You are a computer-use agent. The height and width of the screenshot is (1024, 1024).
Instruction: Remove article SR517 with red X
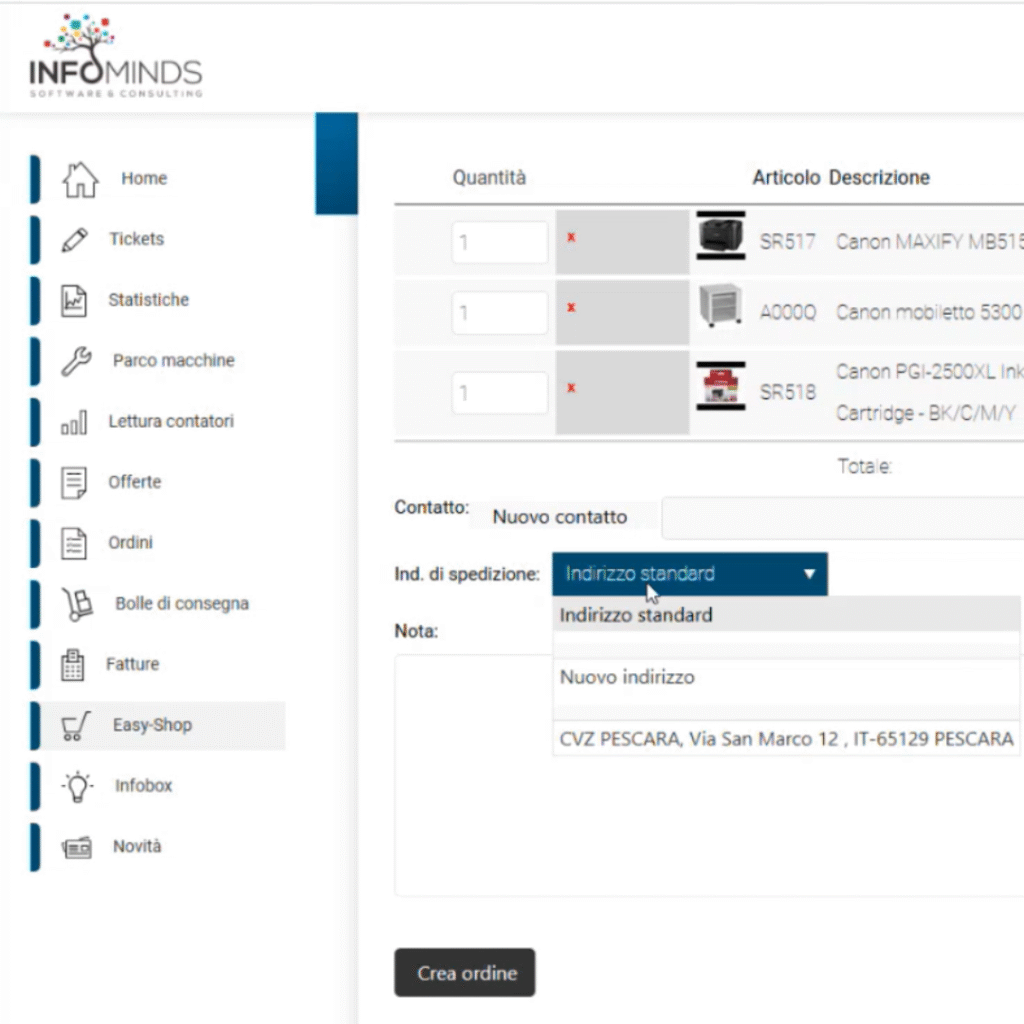[571, 237]
